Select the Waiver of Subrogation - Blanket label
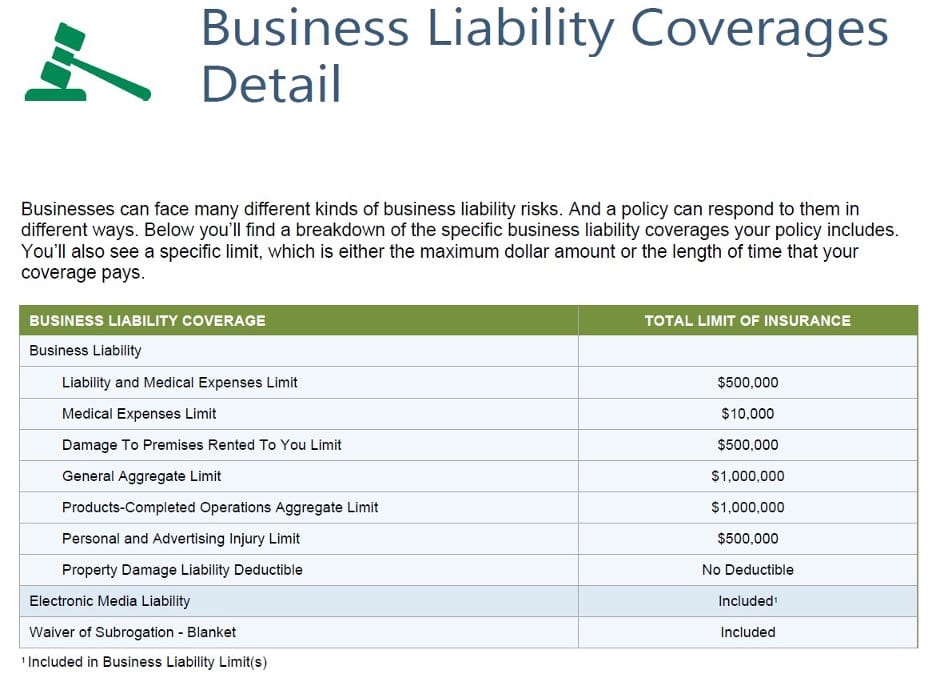This screenshot has width=936, height=678. (x=132, y=632)
